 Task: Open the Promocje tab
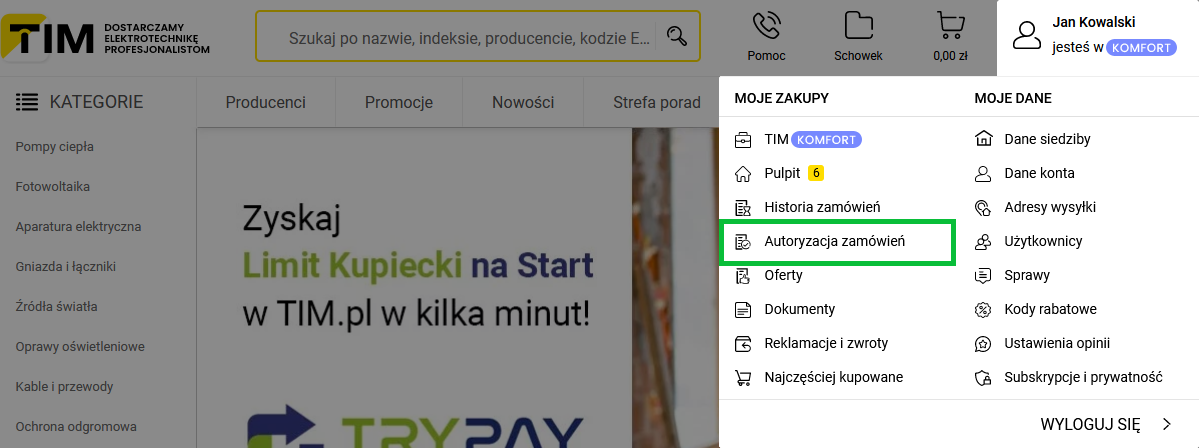click(398, 102)
